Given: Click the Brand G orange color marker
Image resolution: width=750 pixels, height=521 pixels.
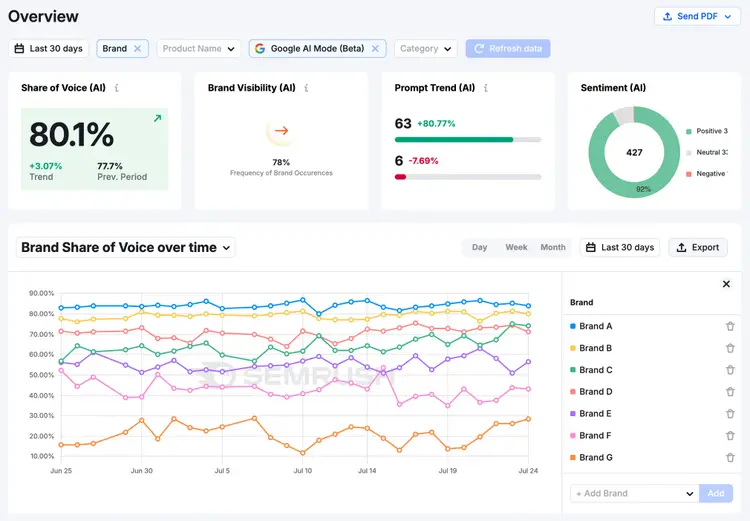Looking at the screenshot, I should coord(573,457).
